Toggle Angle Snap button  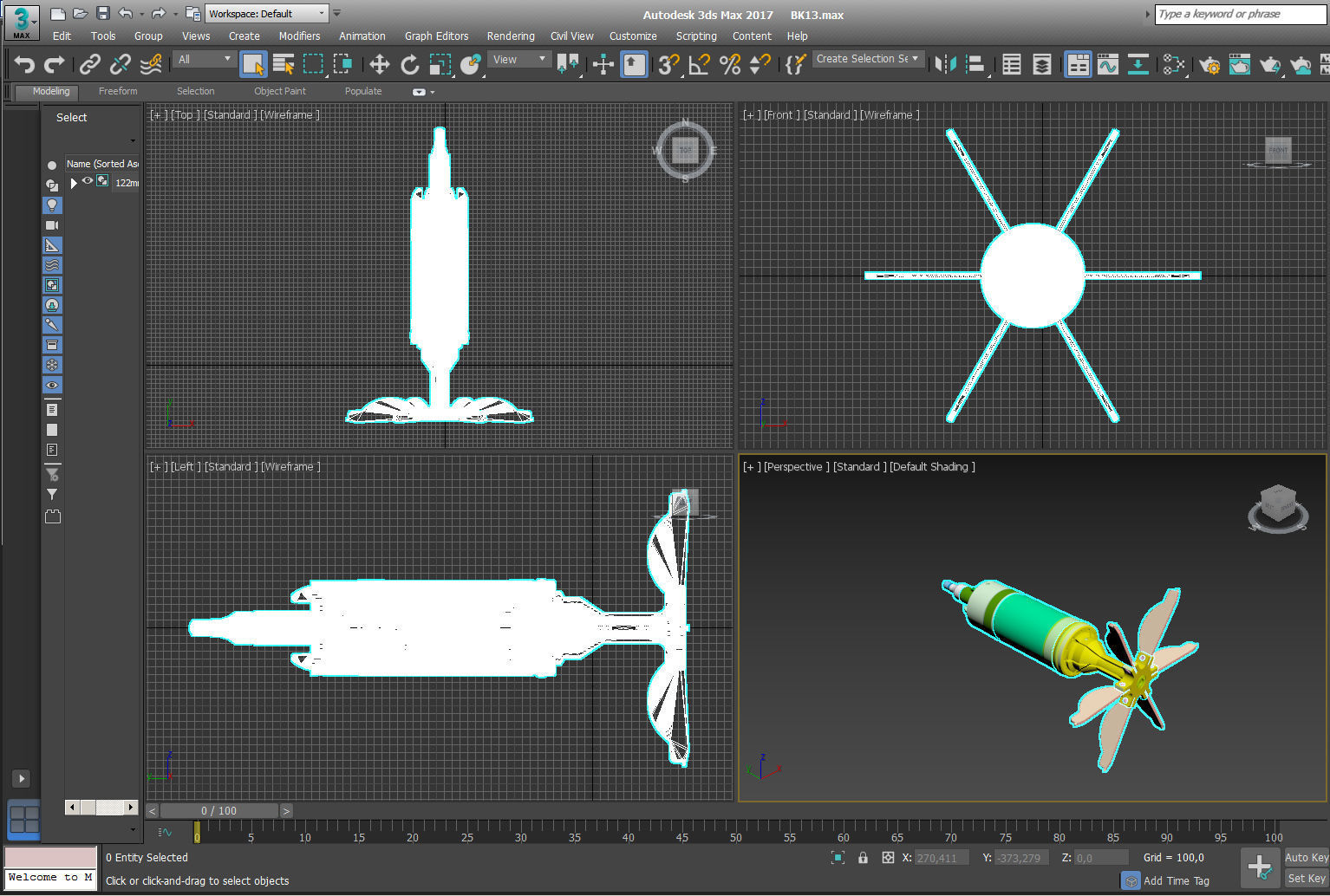tap(699, 64)
